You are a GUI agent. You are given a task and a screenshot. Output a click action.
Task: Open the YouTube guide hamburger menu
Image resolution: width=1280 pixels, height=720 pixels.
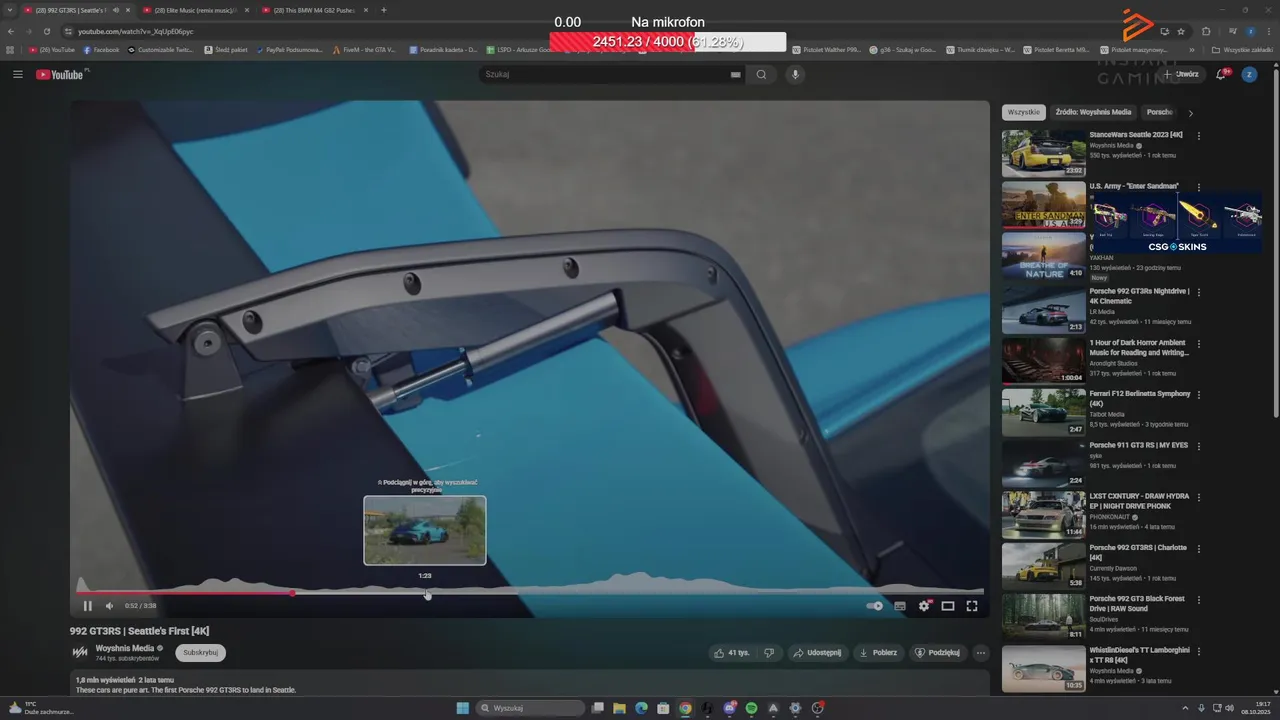(x=18, y=74)
